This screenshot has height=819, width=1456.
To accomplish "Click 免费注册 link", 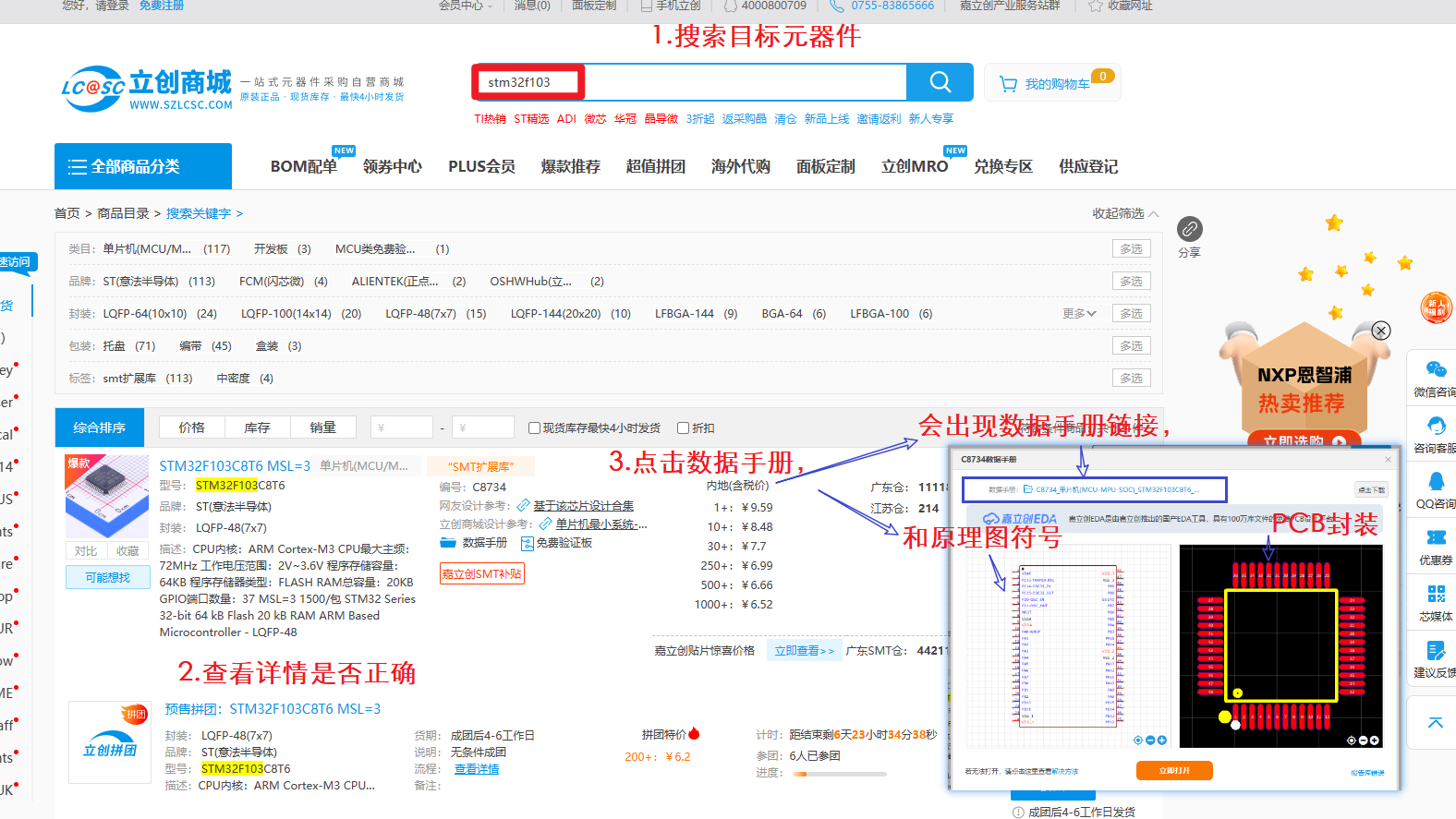I will 162,6.
